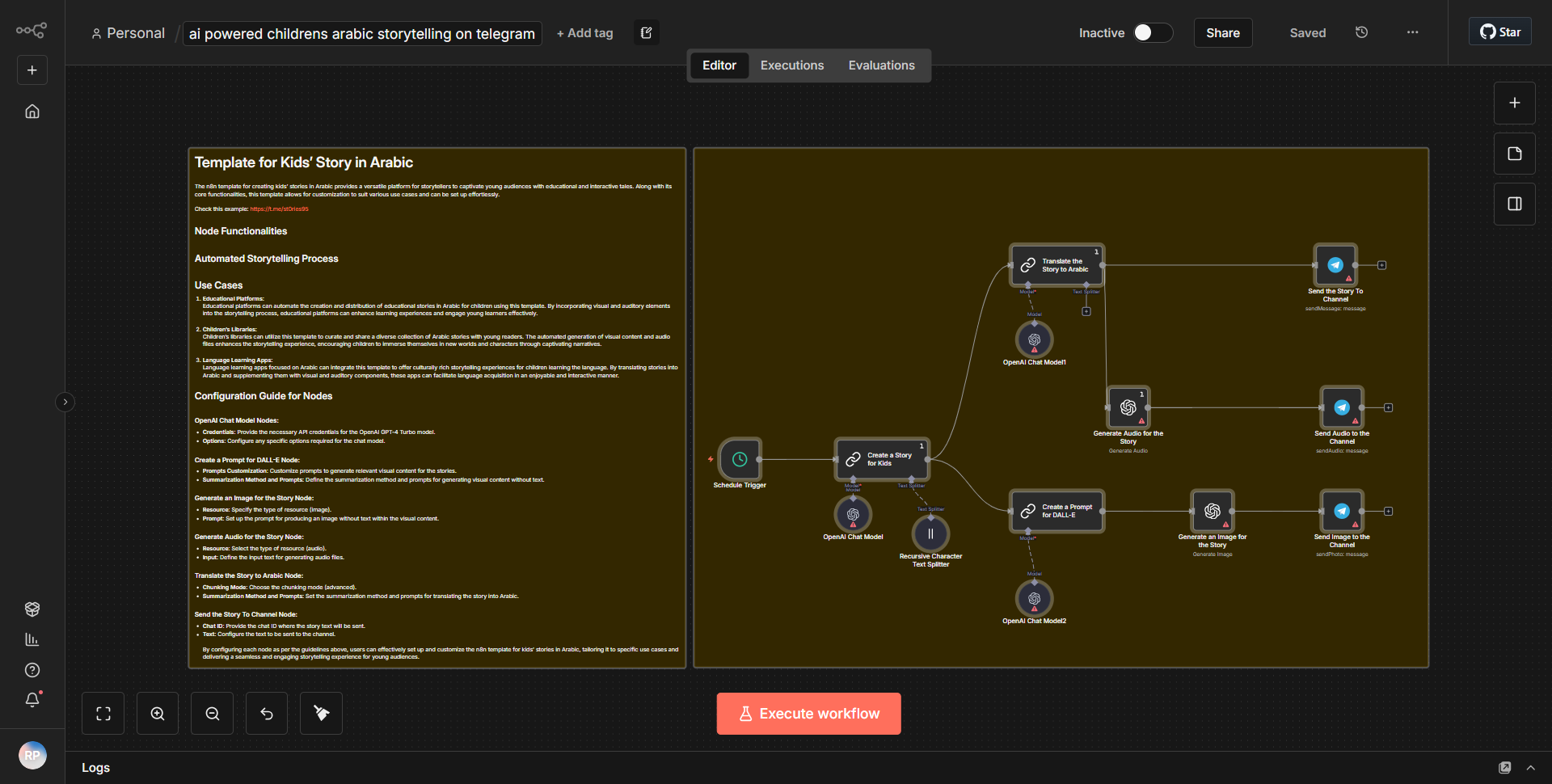Click the Execute workflow button

809,714
